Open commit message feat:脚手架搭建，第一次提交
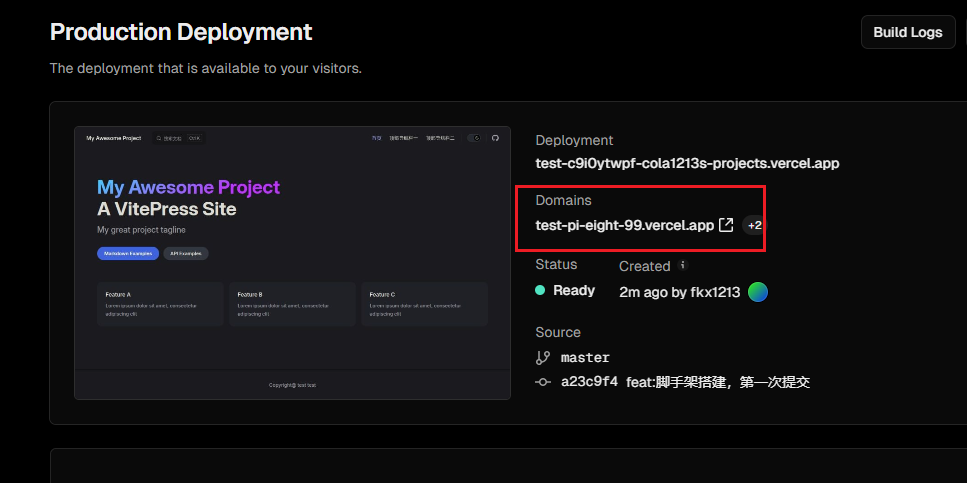The image size is (967, 483). 718,382
